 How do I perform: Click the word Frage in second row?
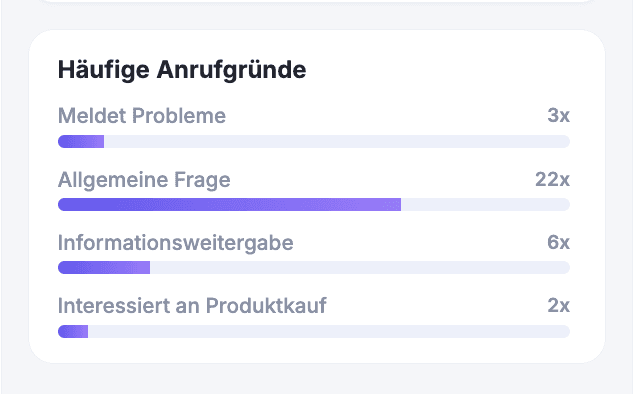(202, 180)
